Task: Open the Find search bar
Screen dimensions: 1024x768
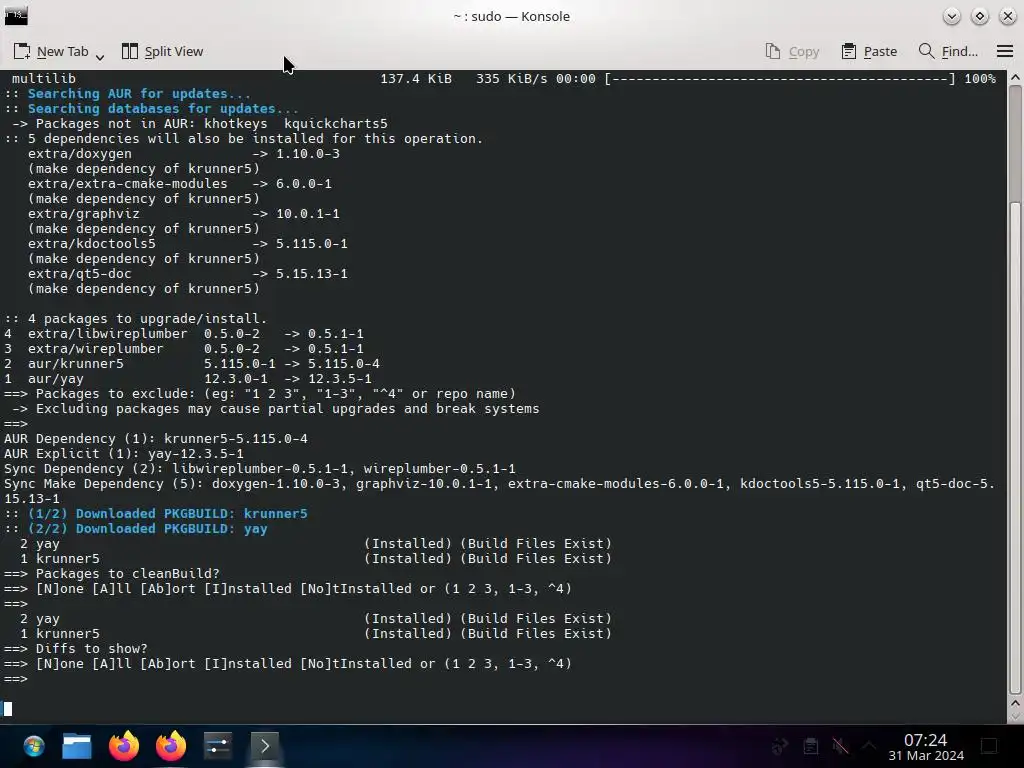Action: [948, 52]
